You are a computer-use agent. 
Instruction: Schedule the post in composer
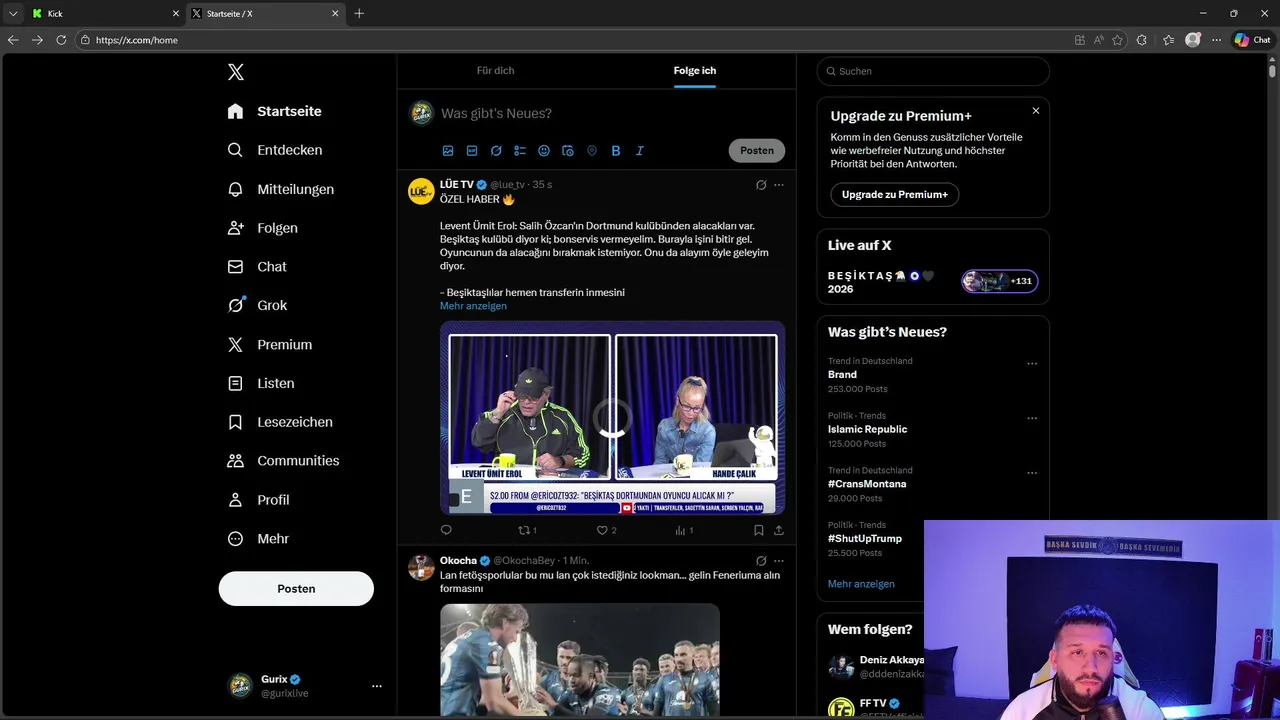coord(568,151)
